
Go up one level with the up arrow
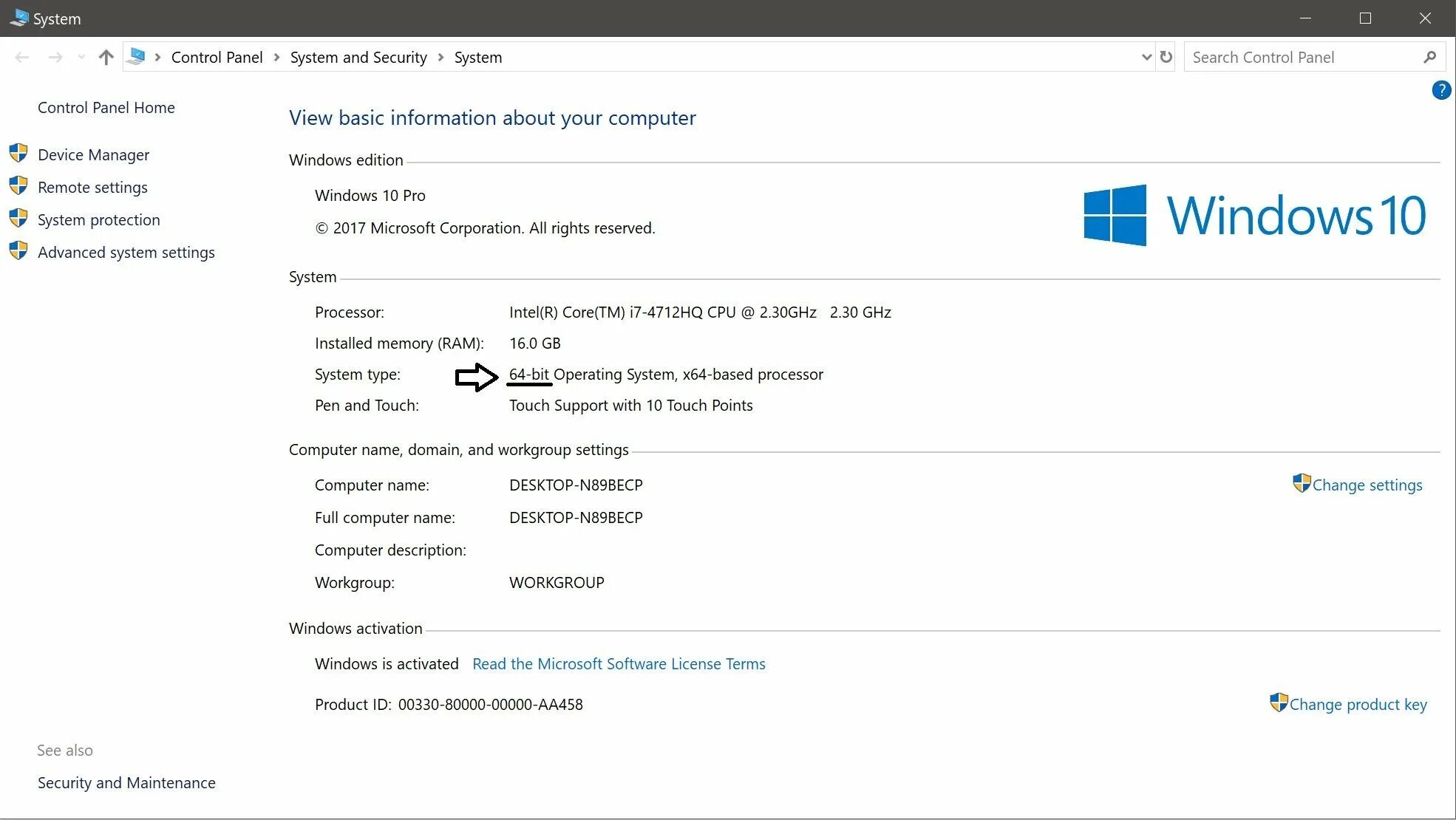(106, 57)
